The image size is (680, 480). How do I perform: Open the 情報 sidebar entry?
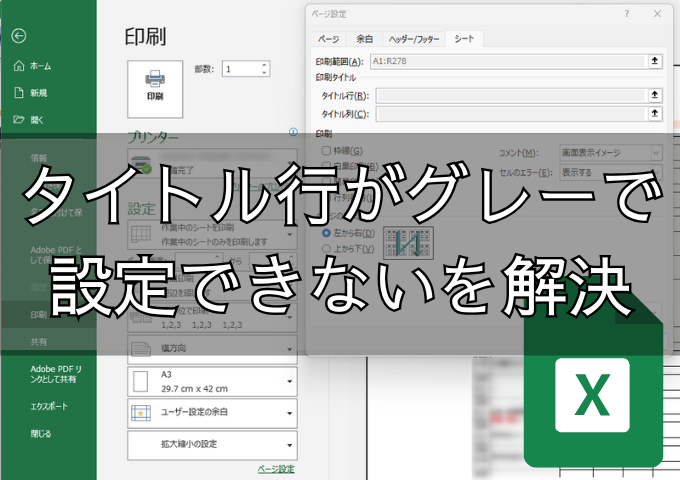point(39,158)
